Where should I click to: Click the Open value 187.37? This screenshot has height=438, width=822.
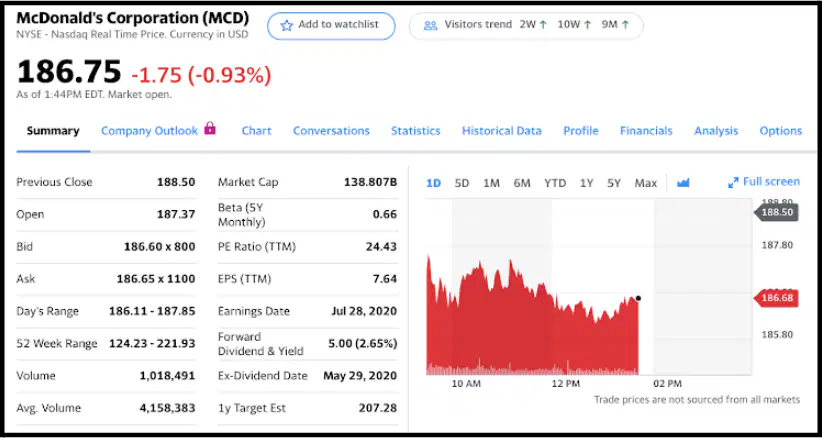(x=176, y=214)
